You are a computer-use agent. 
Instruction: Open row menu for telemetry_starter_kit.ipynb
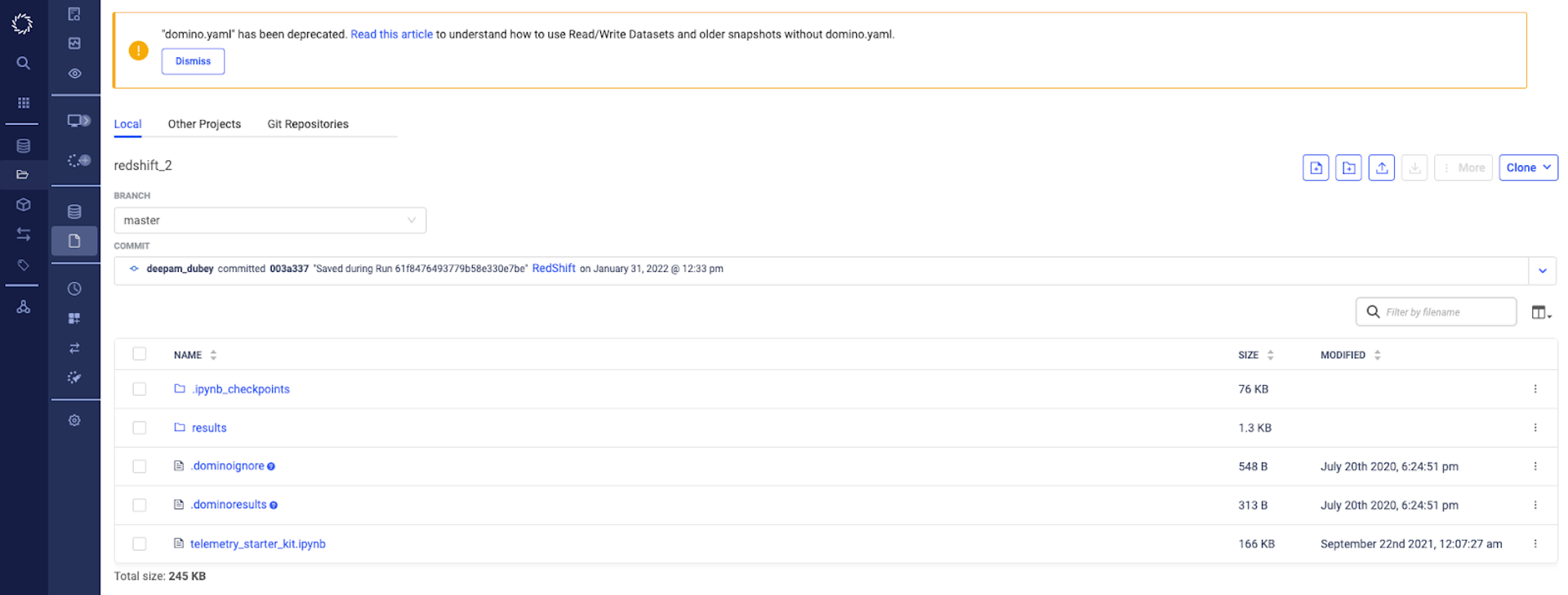[1535, 544]
